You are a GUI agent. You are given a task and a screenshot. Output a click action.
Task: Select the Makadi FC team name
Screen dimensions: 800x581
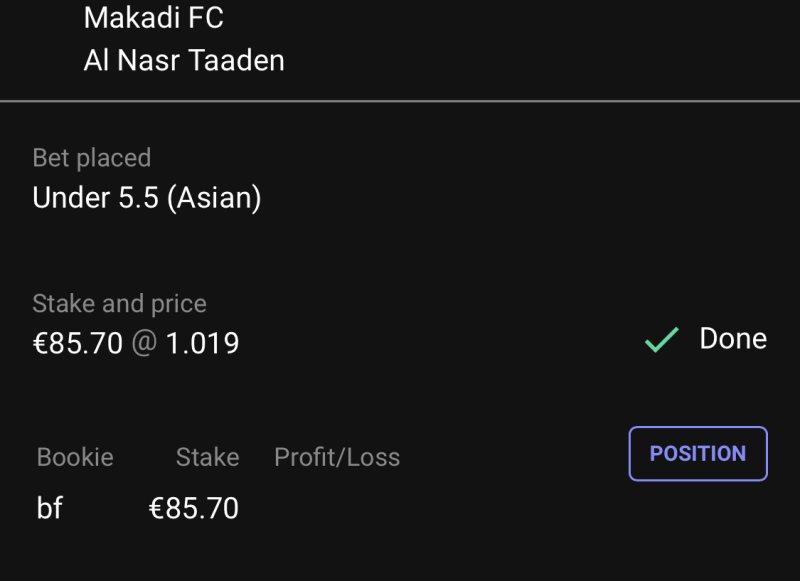pyautogui.click(x=153, y=18)
